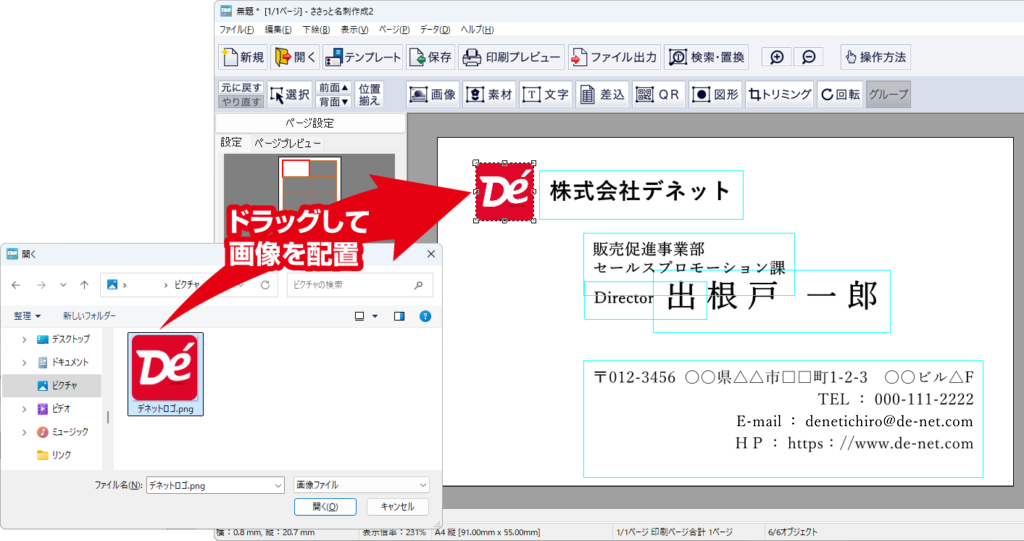Select the 選択 (Select) tool
The image size is (1024, 541).
[x=290, y=94]
